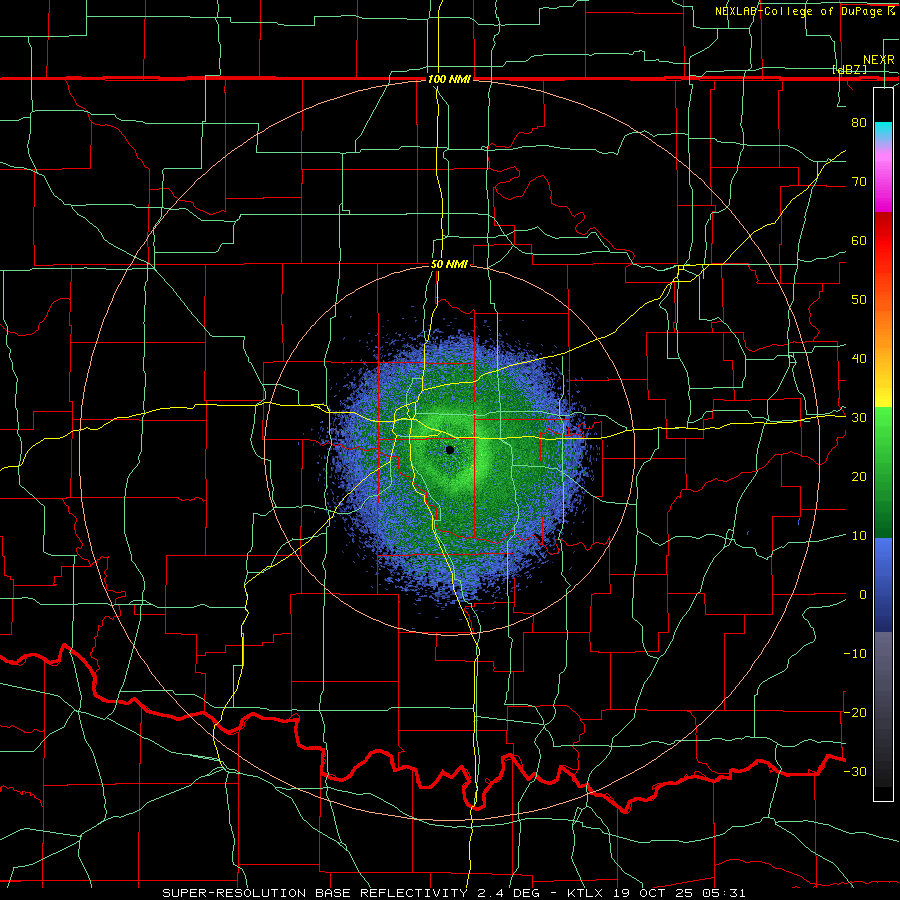Click the NEXR label at top right
Image resolution: width=900 pixels, height=900 pixels.
(x=878, y=60)
